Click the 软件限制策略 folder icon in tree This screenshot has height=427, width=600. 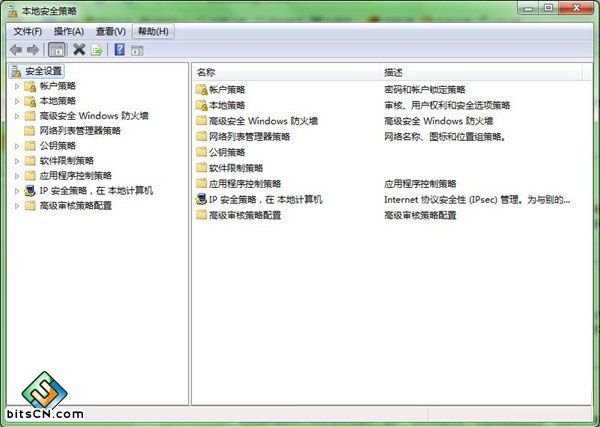pyautogui.click(x=30, y=161)
